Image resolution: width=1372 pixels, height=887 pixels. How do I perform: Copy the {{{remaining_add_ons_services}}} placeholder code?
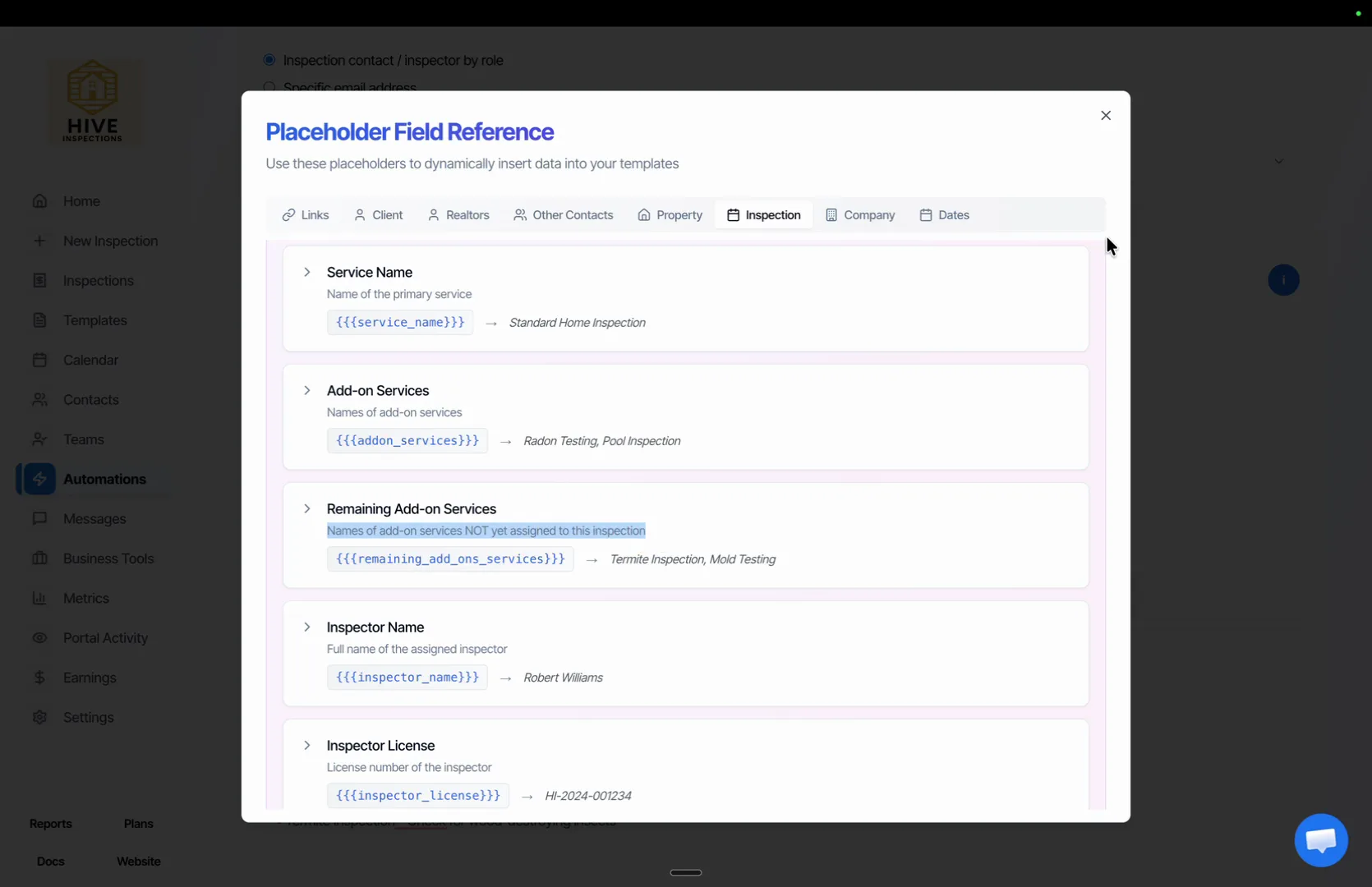pyautogui.click(x=450, y=559)
